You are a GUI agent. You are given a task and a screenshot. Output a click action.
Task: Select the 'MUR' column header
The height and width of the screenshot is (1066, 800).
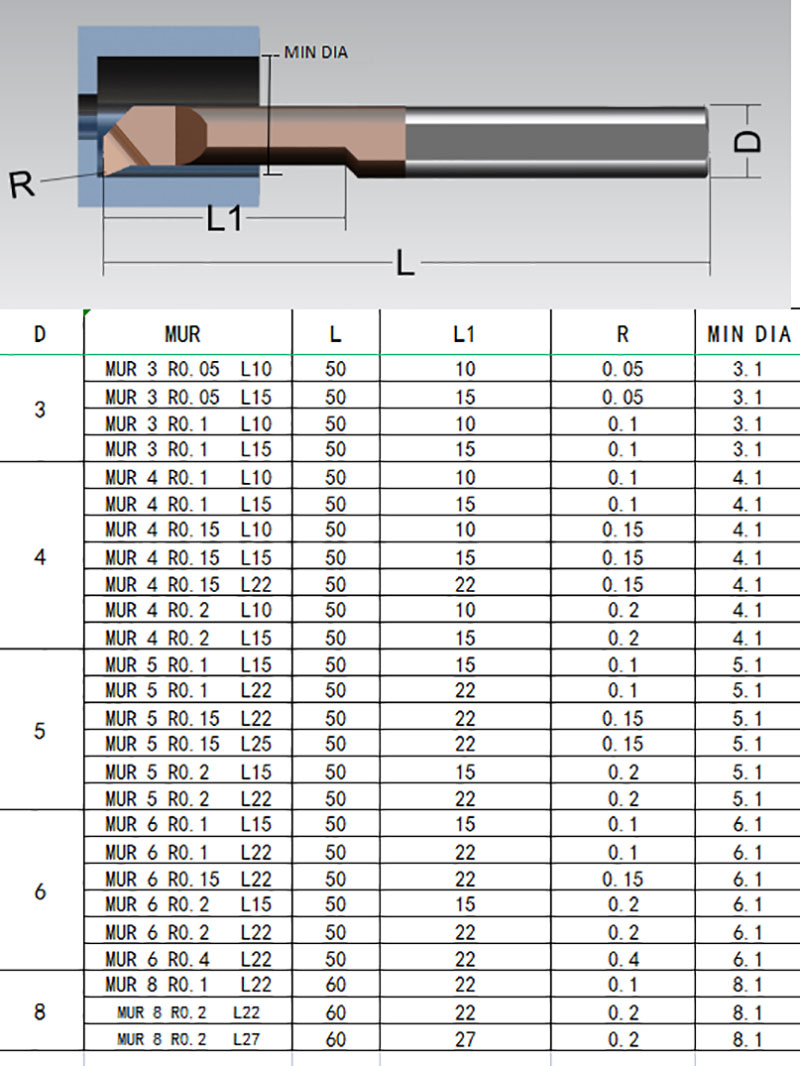(188, 333)
